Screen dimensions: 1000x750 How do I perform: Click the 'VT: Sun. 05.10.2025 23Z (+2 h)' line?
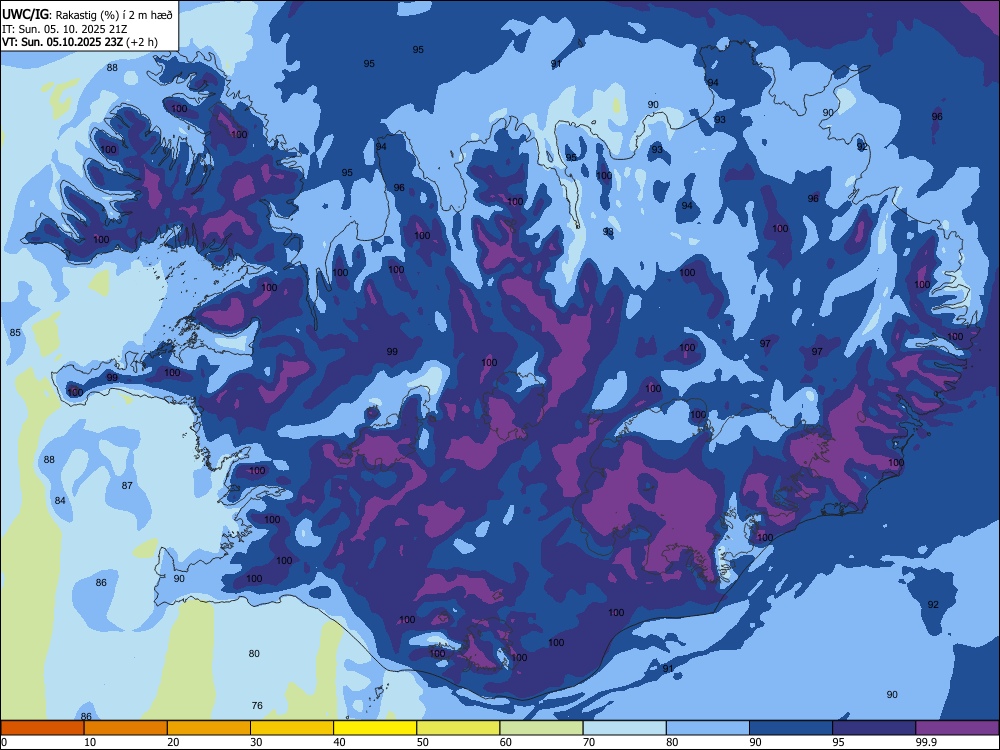click(80, 42)
